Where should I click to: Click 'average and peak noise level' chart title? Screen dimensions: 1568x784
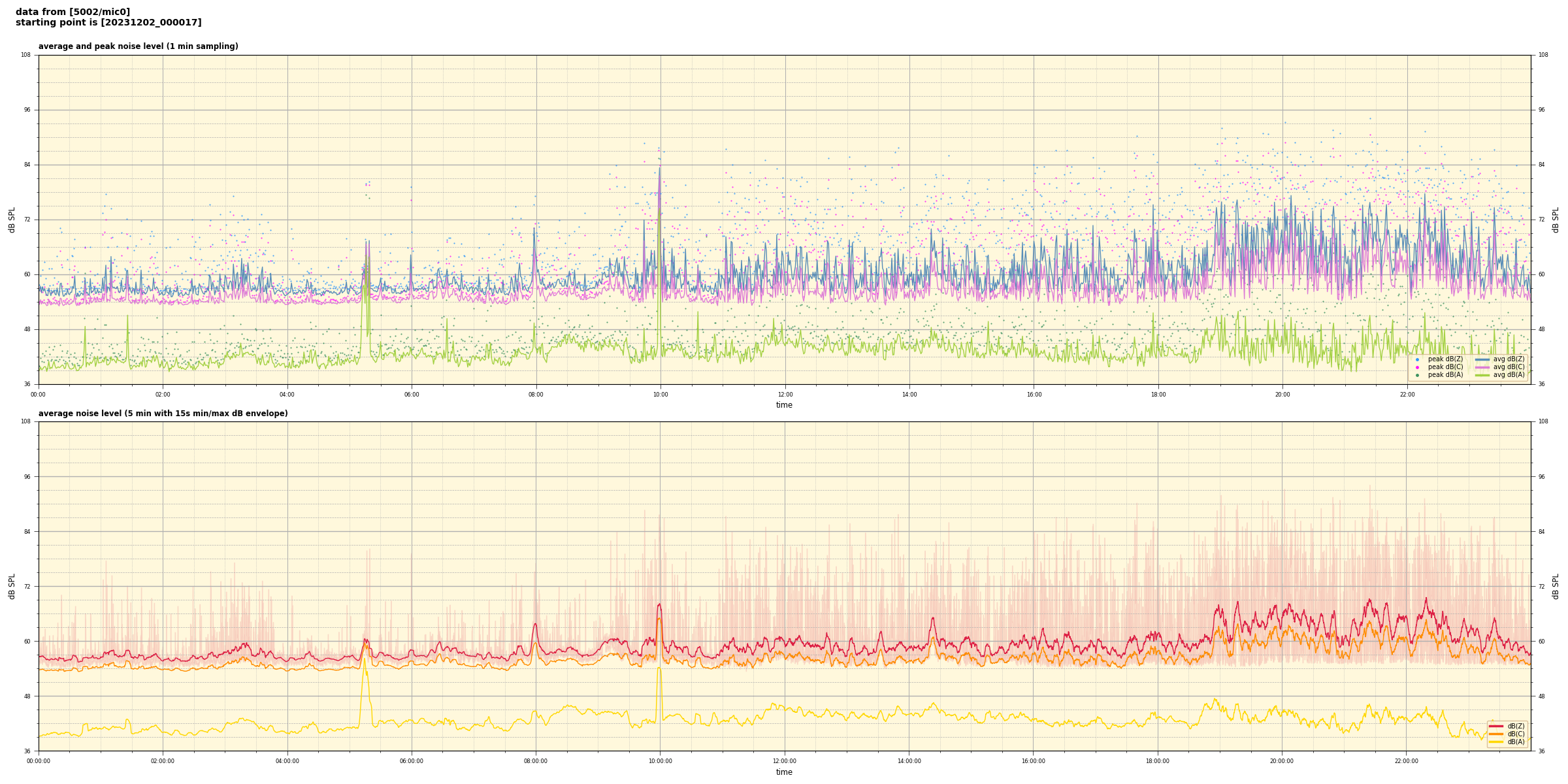click(x=138, y=46)
